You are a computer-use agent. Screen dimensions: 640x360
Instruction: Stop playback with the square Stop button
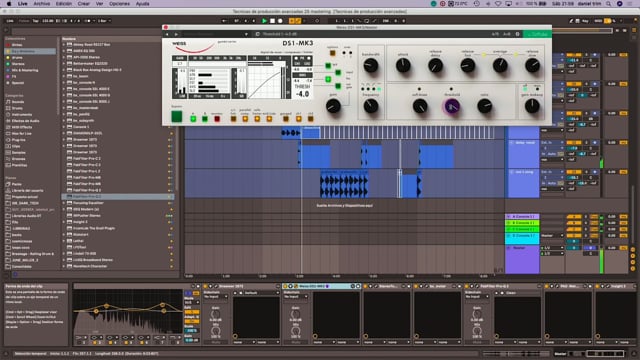point(272,21)
